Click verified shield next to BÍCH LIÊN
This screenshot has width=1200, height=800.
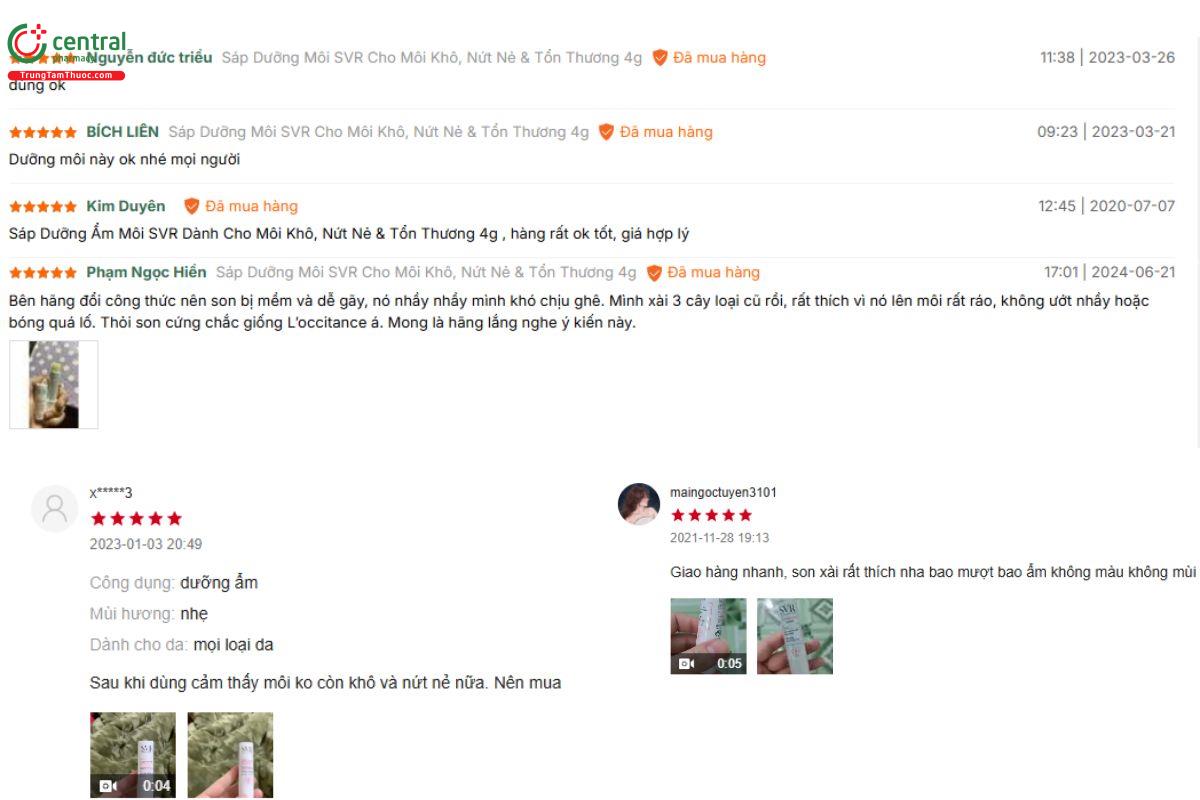[606, 132]
